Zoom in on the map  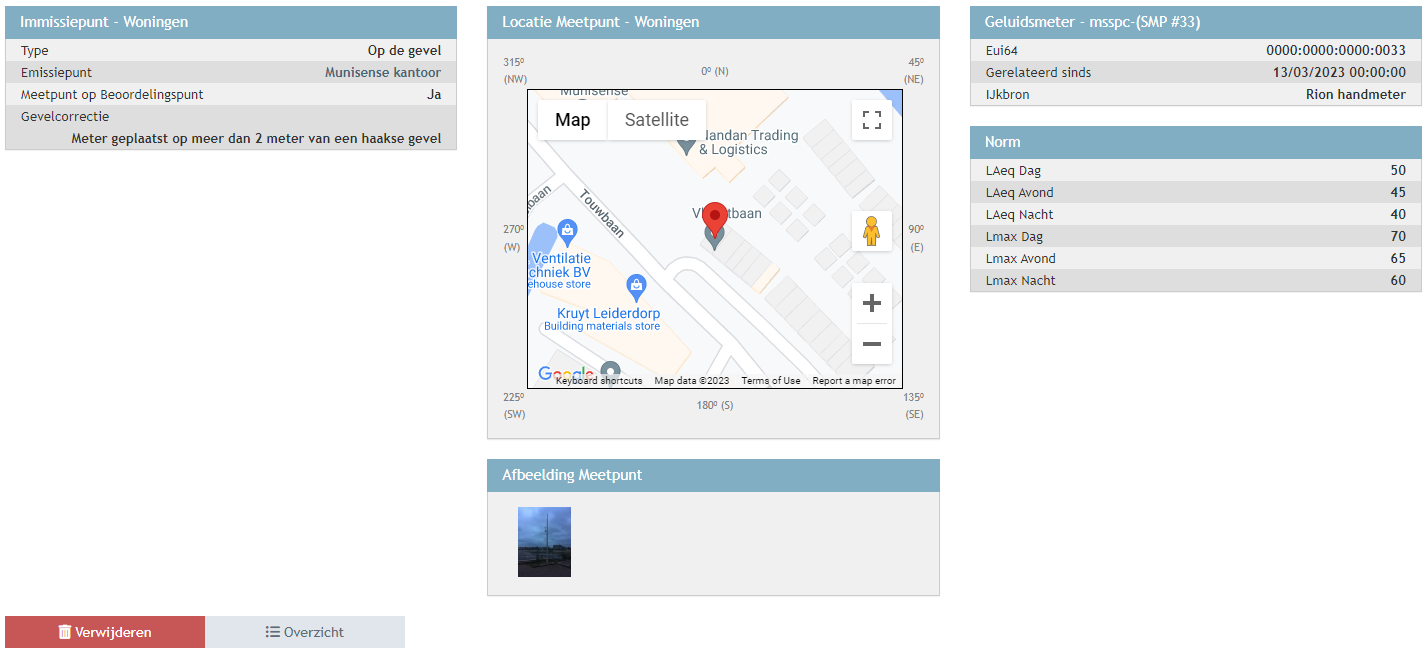[x=871, y=303]
